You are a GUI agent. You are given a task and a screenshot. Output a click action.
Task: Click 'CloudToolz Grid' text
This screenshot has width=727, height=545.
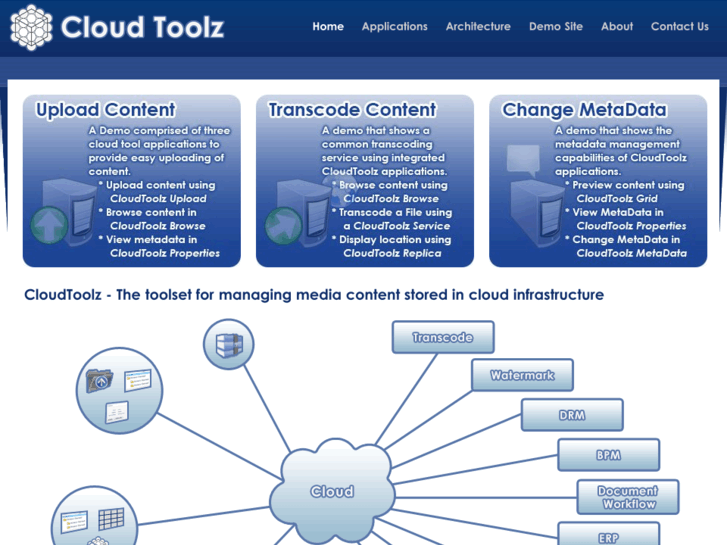[617, 199]
